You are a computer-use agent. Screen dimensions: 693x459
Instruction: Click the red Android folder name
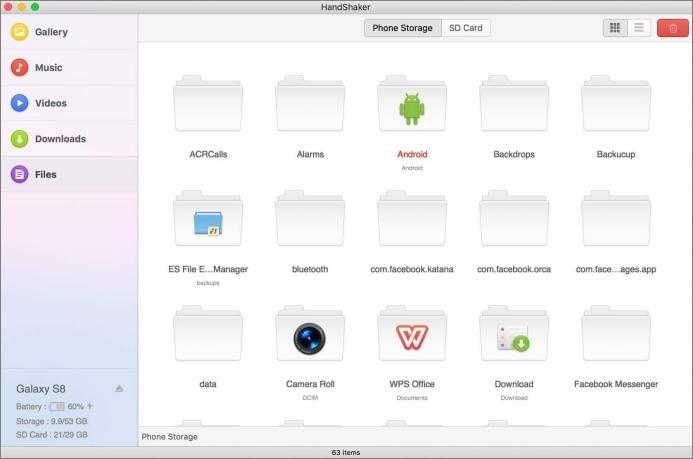[412, 154]
